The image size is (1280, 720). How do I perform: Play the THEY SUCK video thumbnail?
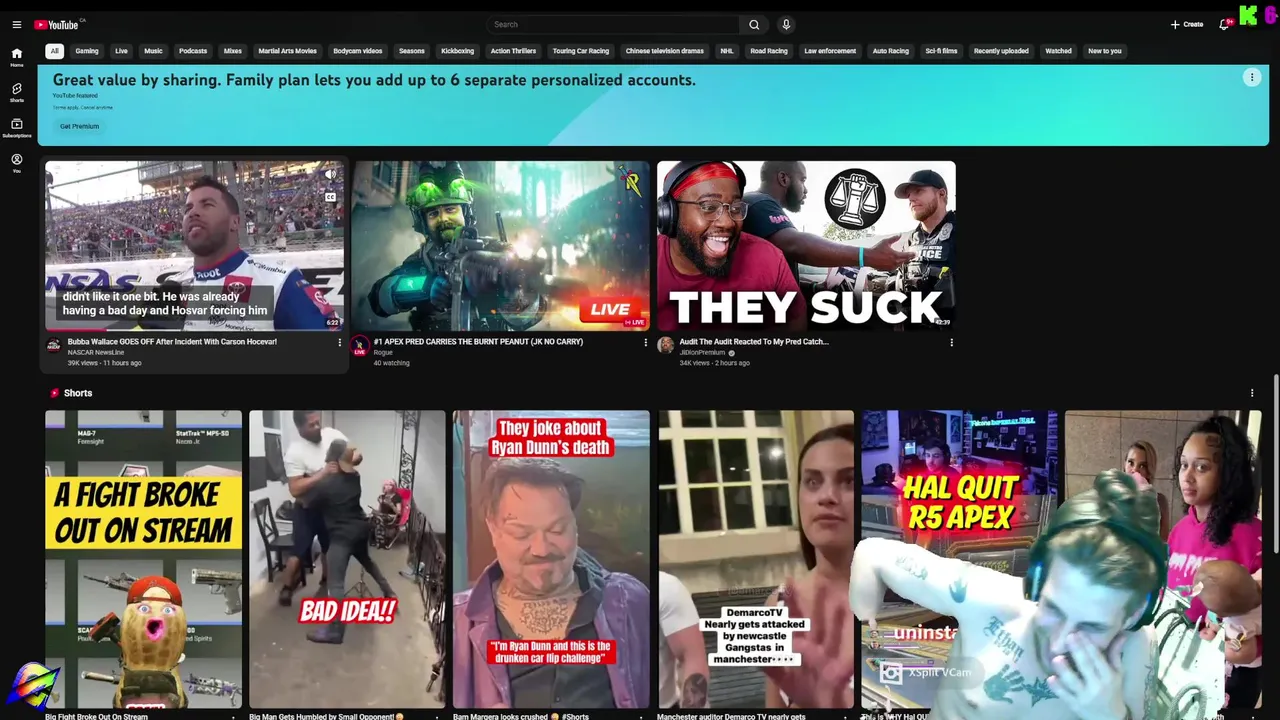[806, 245]
